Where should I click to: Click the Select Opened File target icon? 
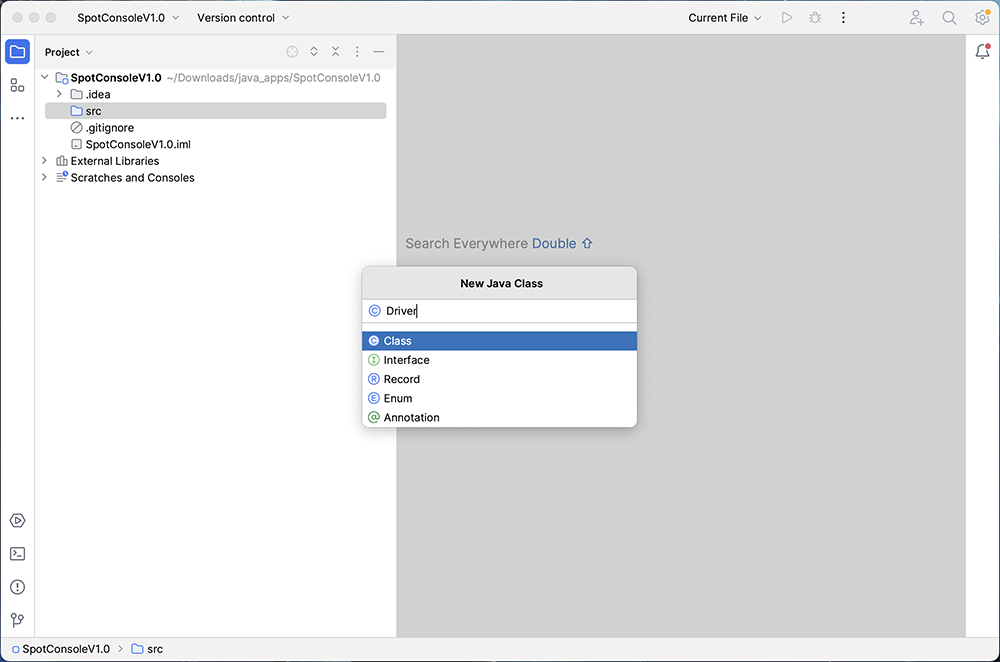point(292,52)
